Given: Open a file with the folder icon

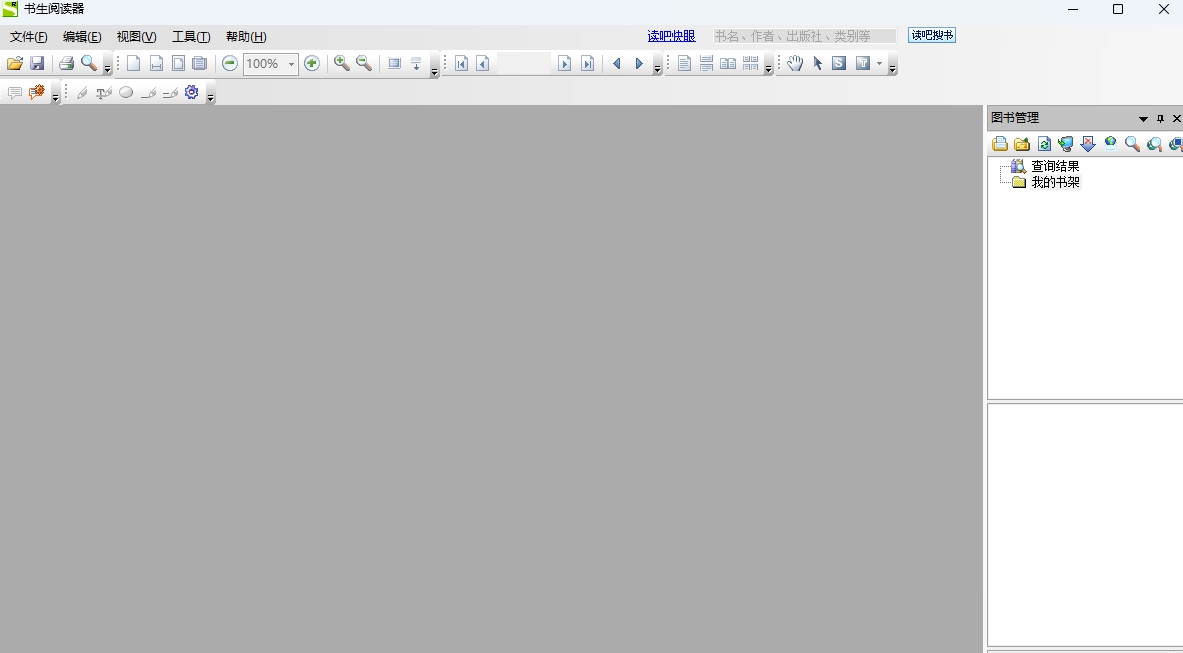Looking at the screenshot, I should 14,63.
